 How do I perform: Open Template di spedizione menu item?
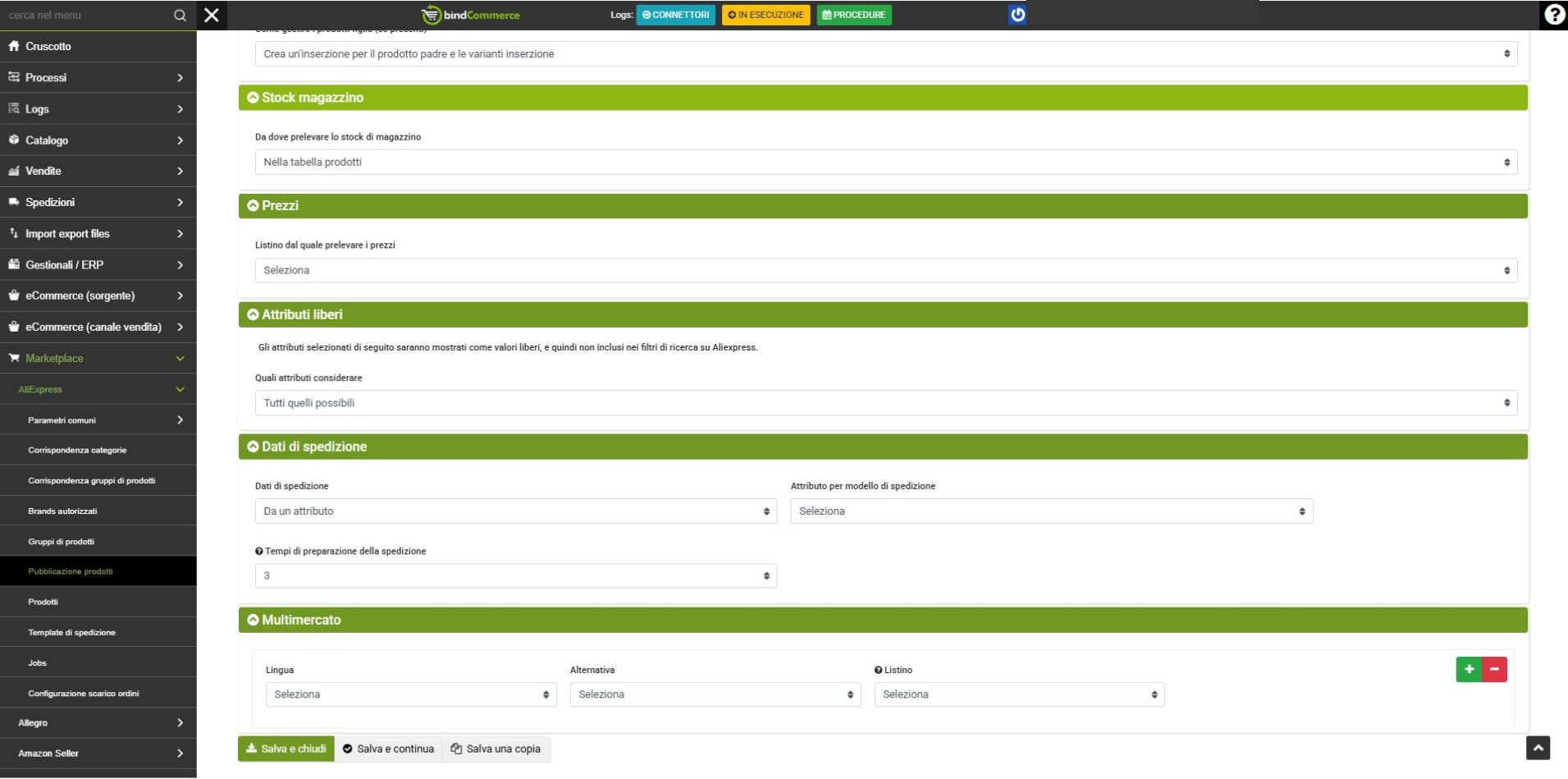point(71,633)
